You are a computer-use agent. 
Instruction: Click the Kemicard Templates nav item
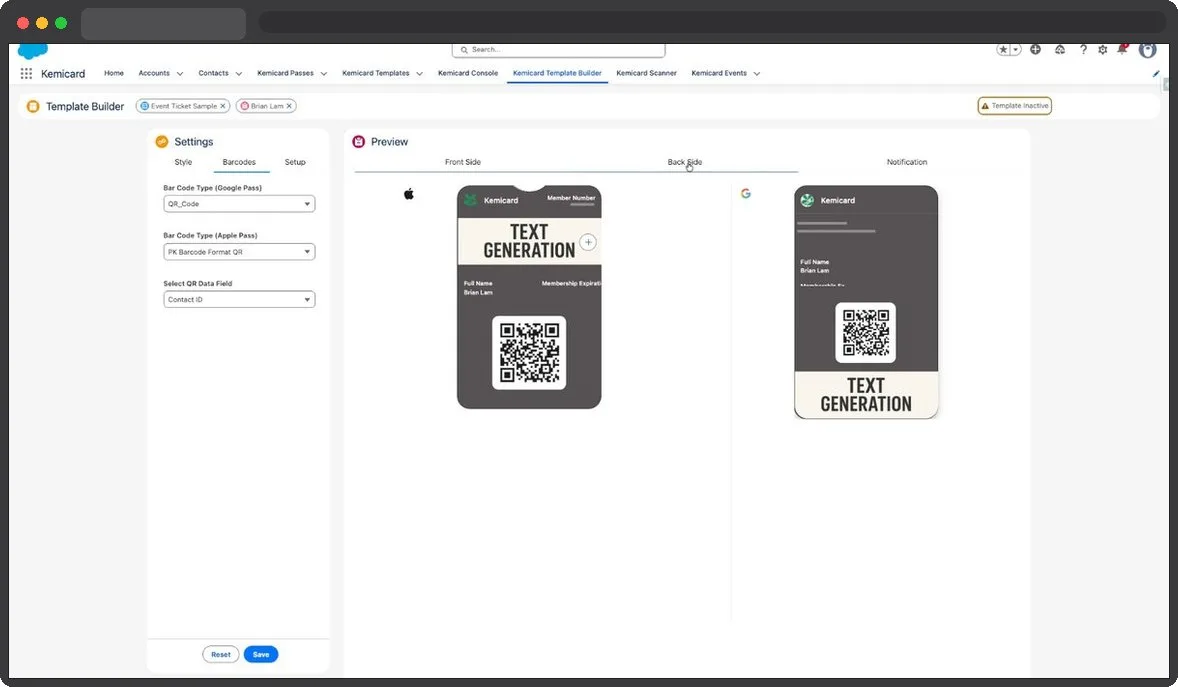(x=376, y=73)
